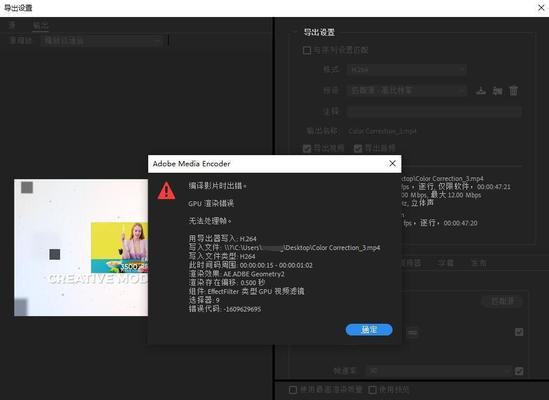Click the 匹配源 button
The height and width of the screenshot is (400, 549).
[x=502, y=301]
